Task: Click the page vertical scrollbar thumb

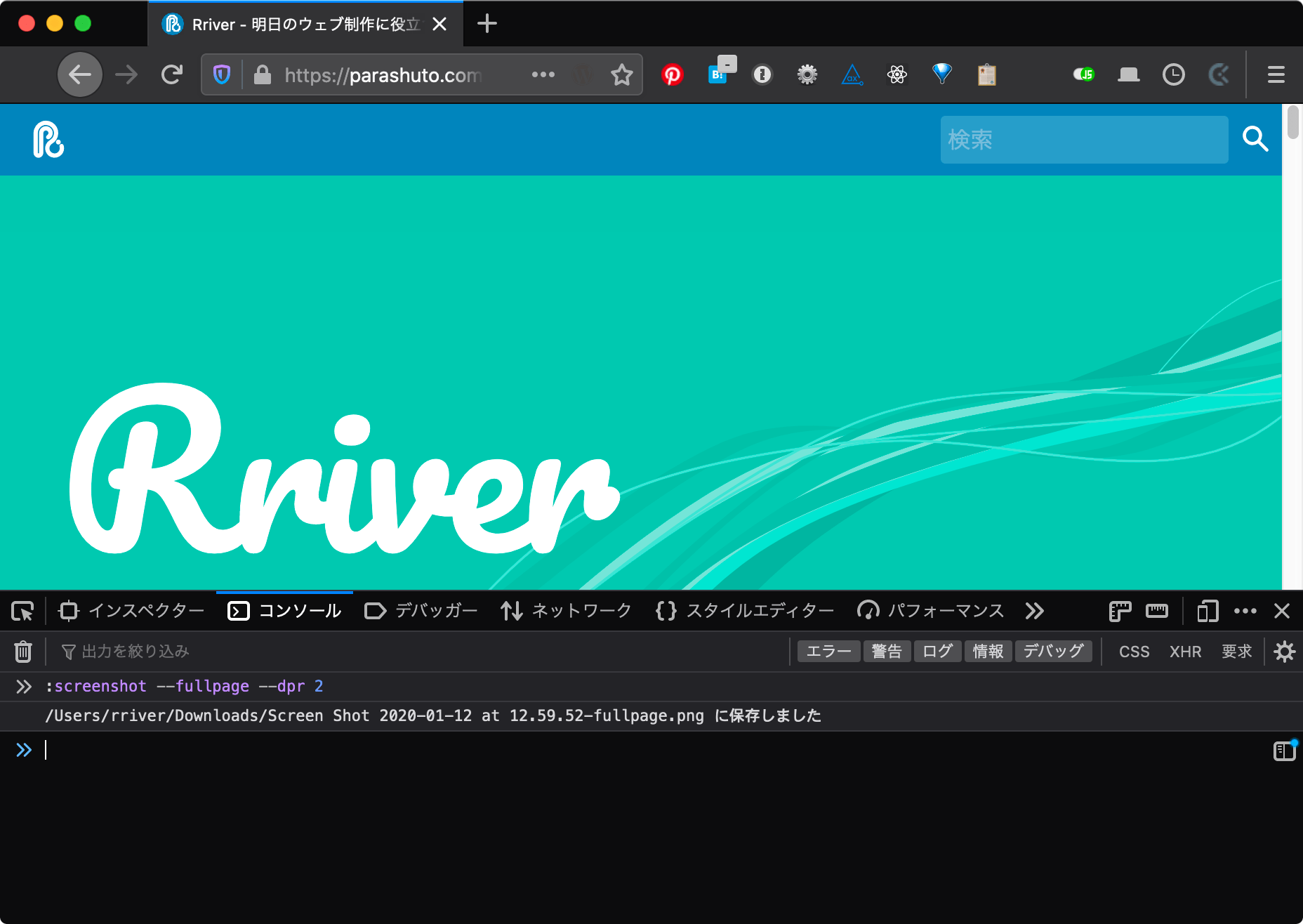Action: (1292, 122)
